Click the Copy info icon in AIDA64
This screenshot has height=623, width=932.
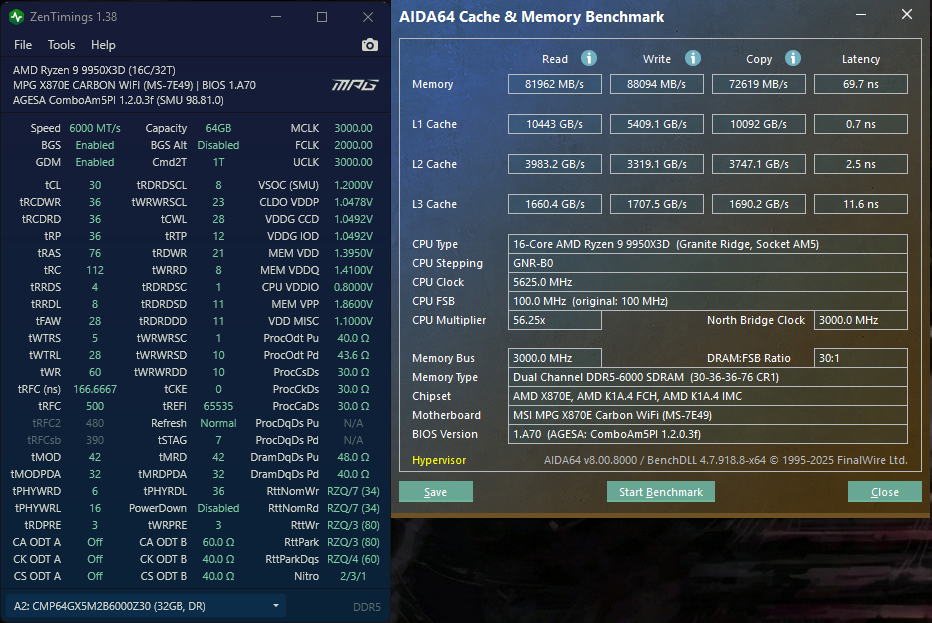792,58
